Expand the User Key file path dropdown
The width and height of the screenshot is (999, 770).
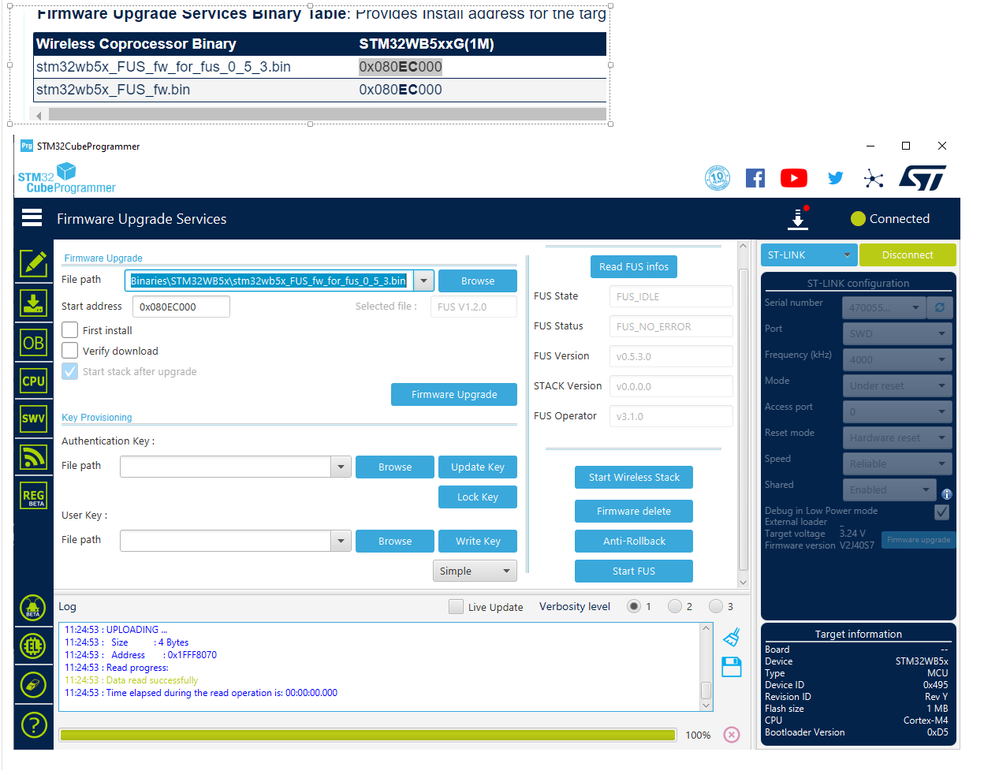(341, 541)
